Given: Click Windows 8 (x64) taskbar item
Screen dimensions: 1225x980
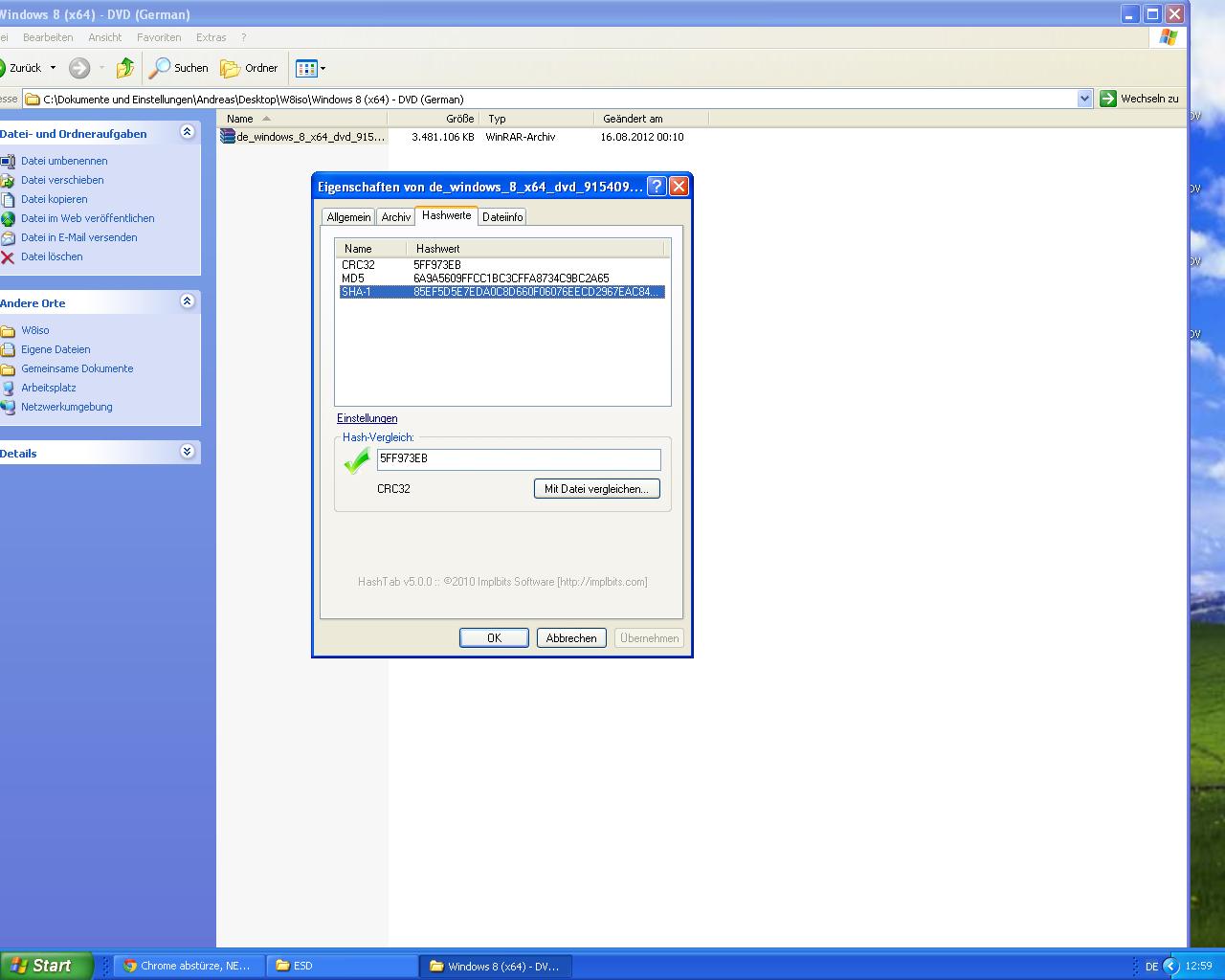Looking at the screenshot, I should (496, 966).
